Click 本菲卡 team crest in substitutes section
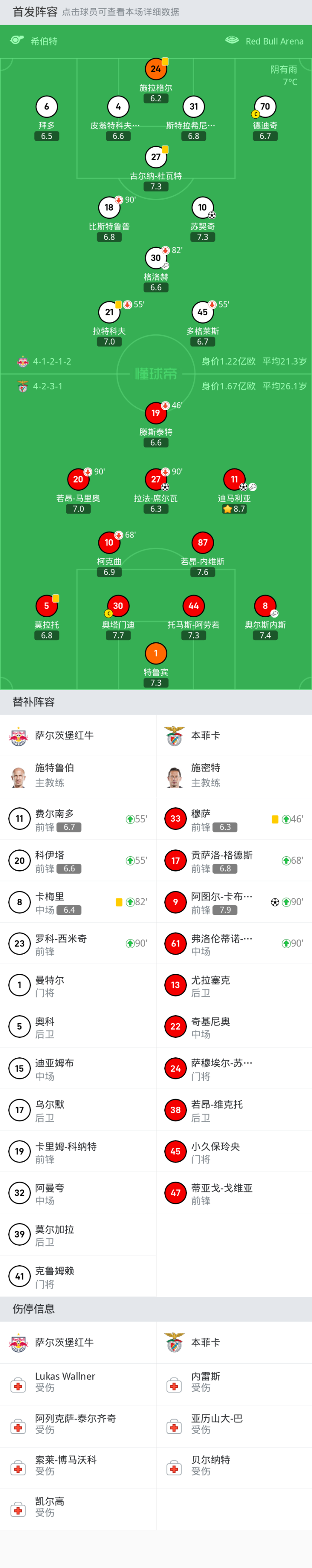312x1568 pixels. click(175, 735)
